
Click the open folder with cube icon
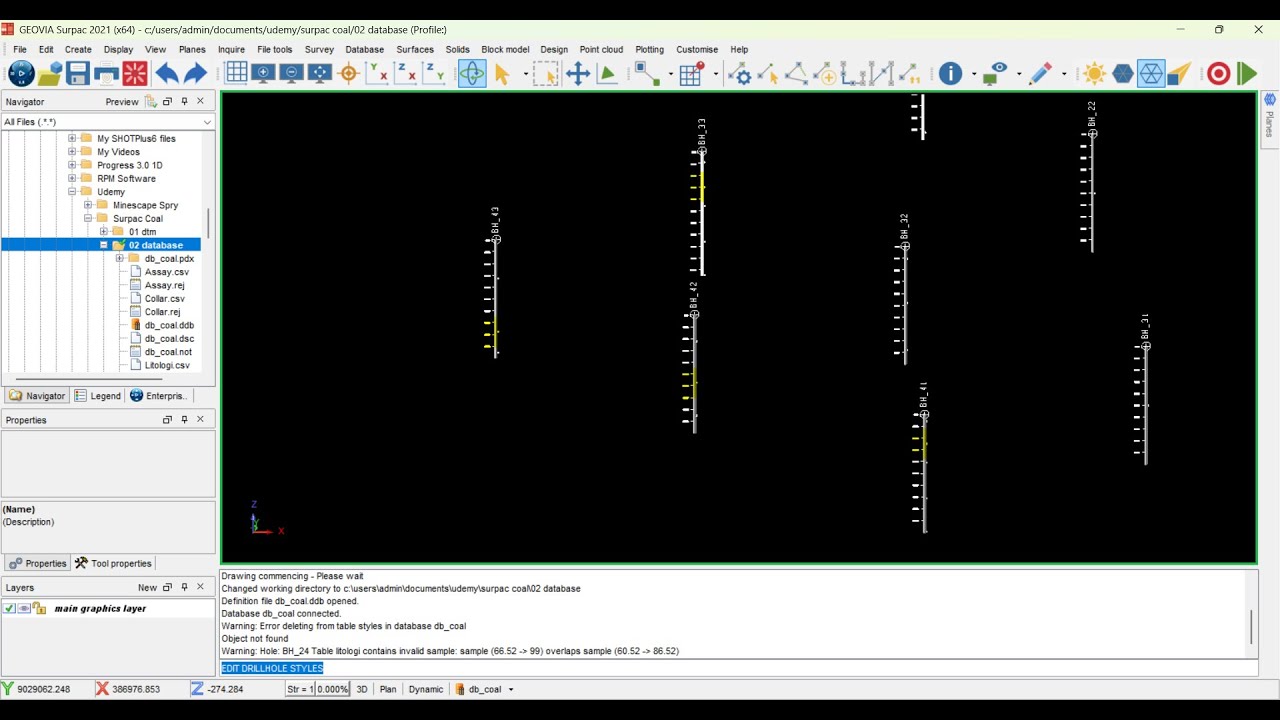click(50, 73)
